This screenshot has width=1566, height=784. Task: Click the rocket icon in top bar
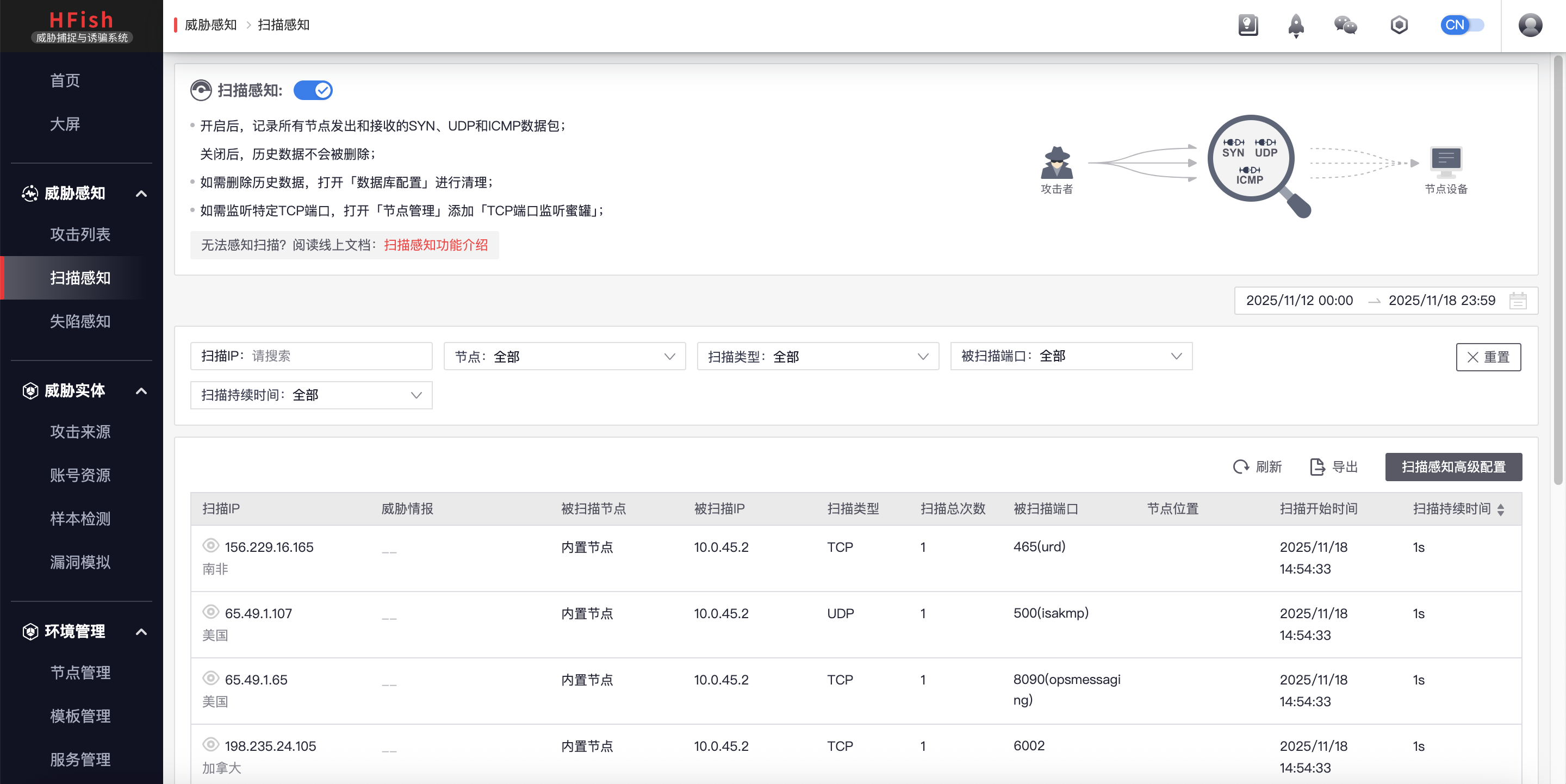click(x=1295, y=25)
